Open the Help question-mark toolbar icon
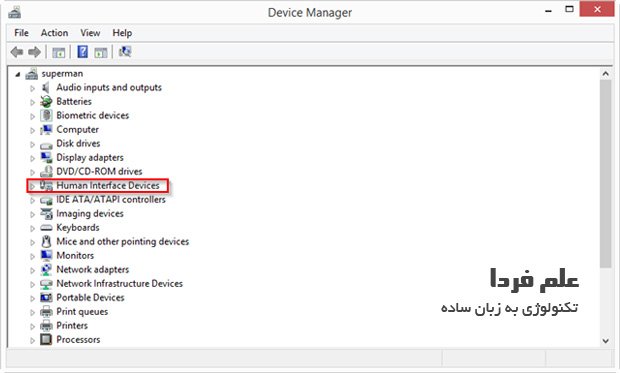620x373 pixels. (x=83, y=51)
